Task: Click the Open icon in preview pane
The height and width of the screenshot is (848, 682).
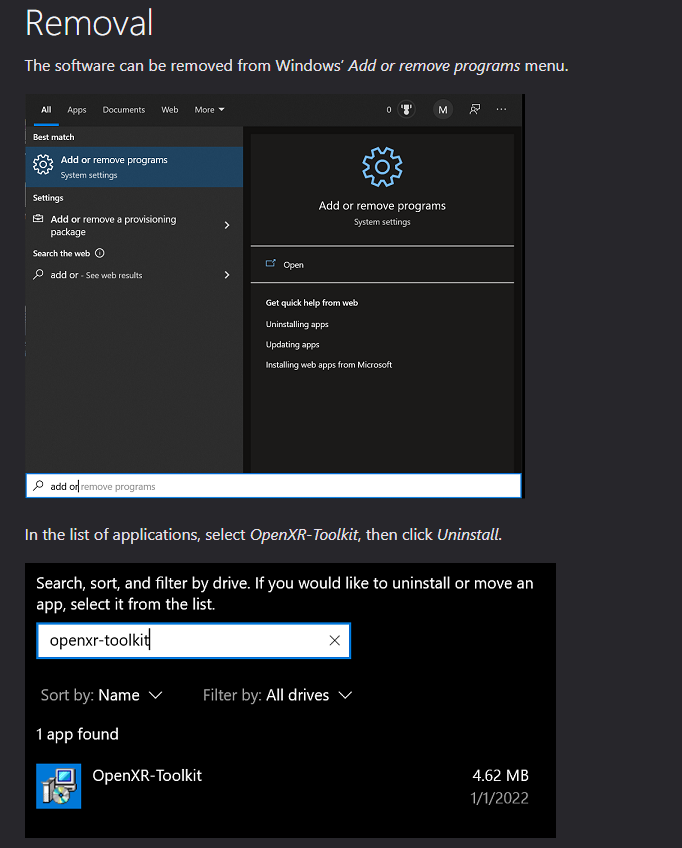Action: click(270, 263)
